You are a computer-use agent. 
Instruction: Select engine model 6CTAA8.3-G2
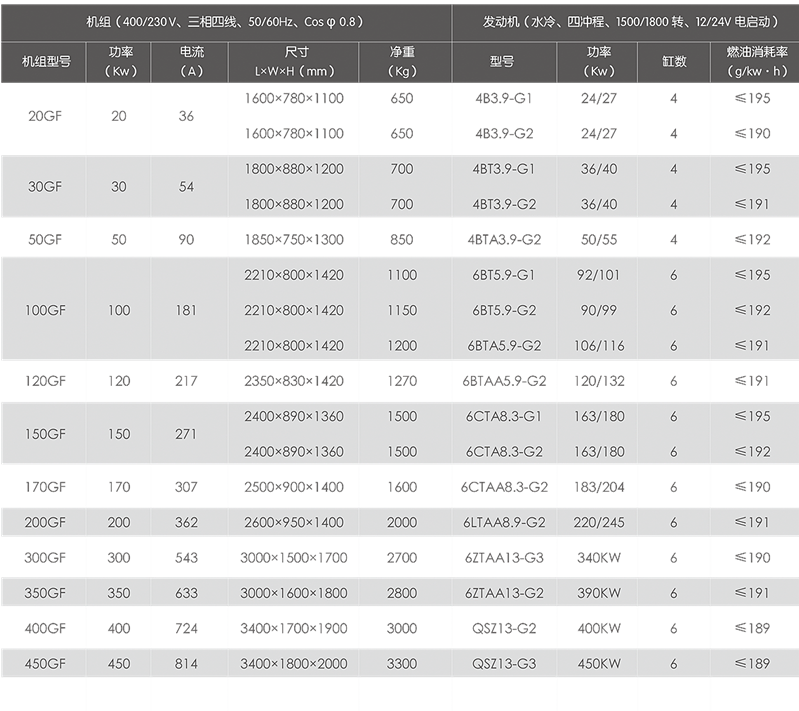[x=504, y=487]
